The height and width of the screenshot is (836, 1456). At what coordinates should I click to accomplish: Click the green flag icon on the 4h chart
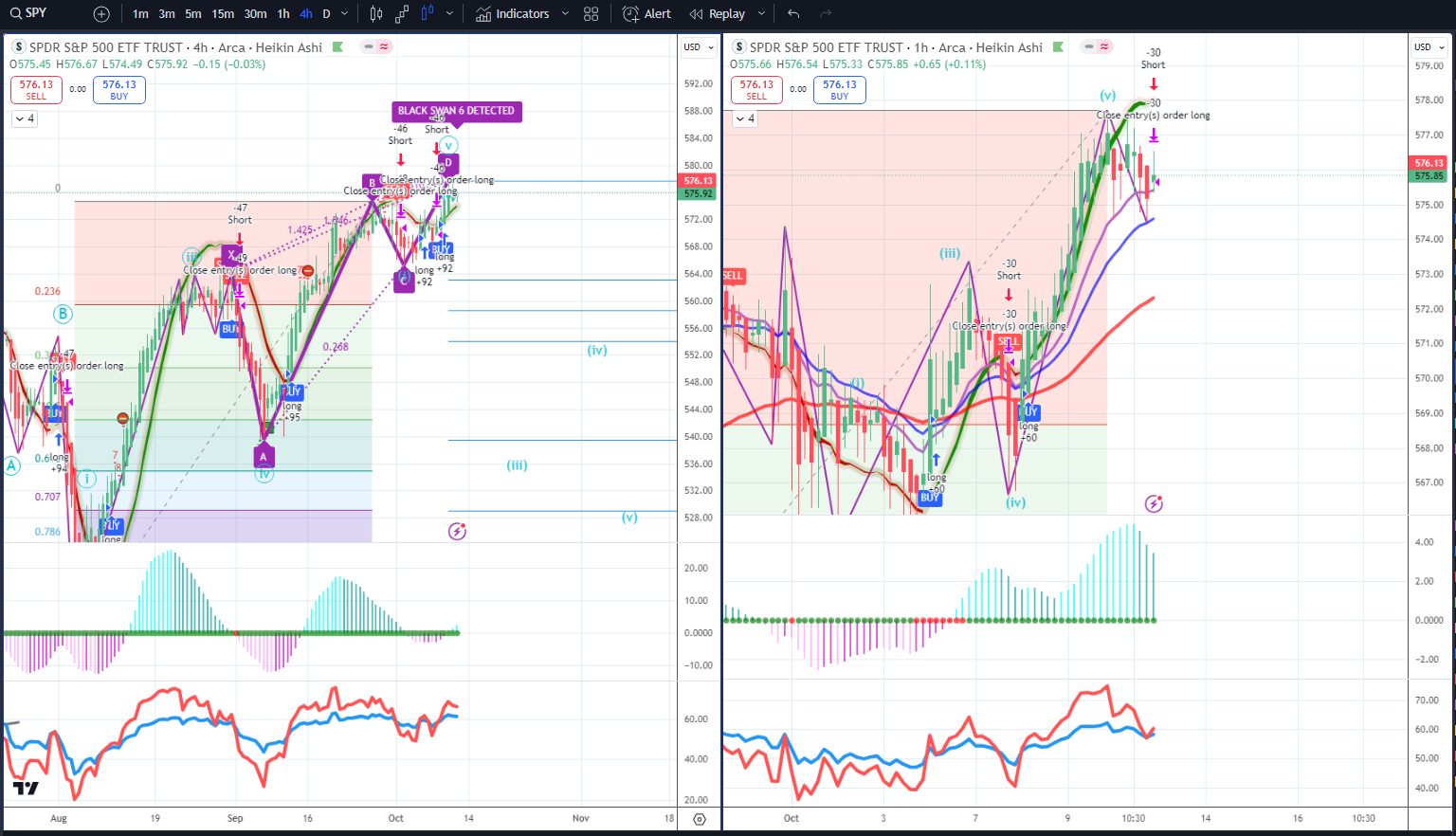(337, 46)
